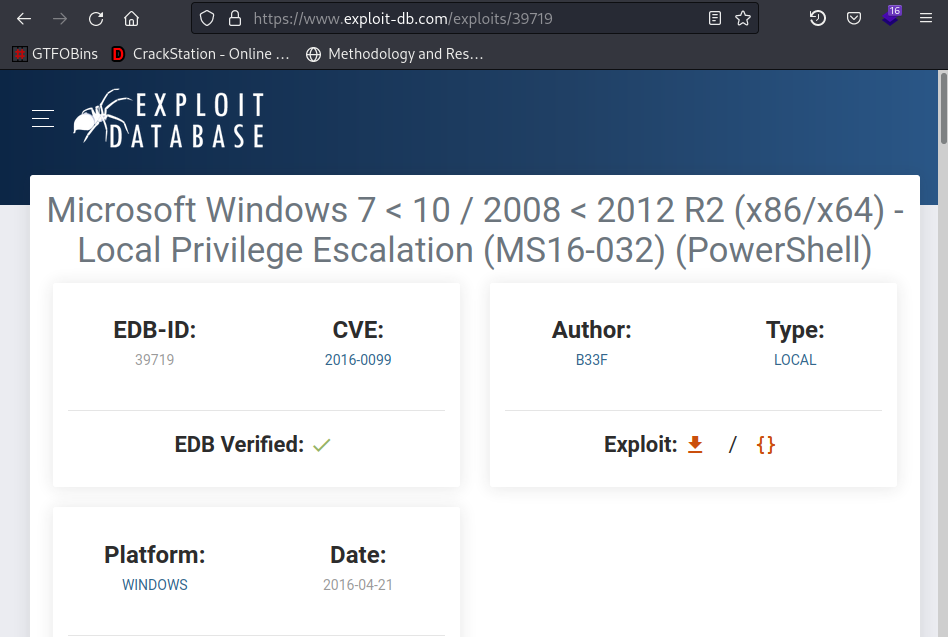
Task: Open the WINDOWS platform link
Action: pyautogui.click(x=155, y=585)
